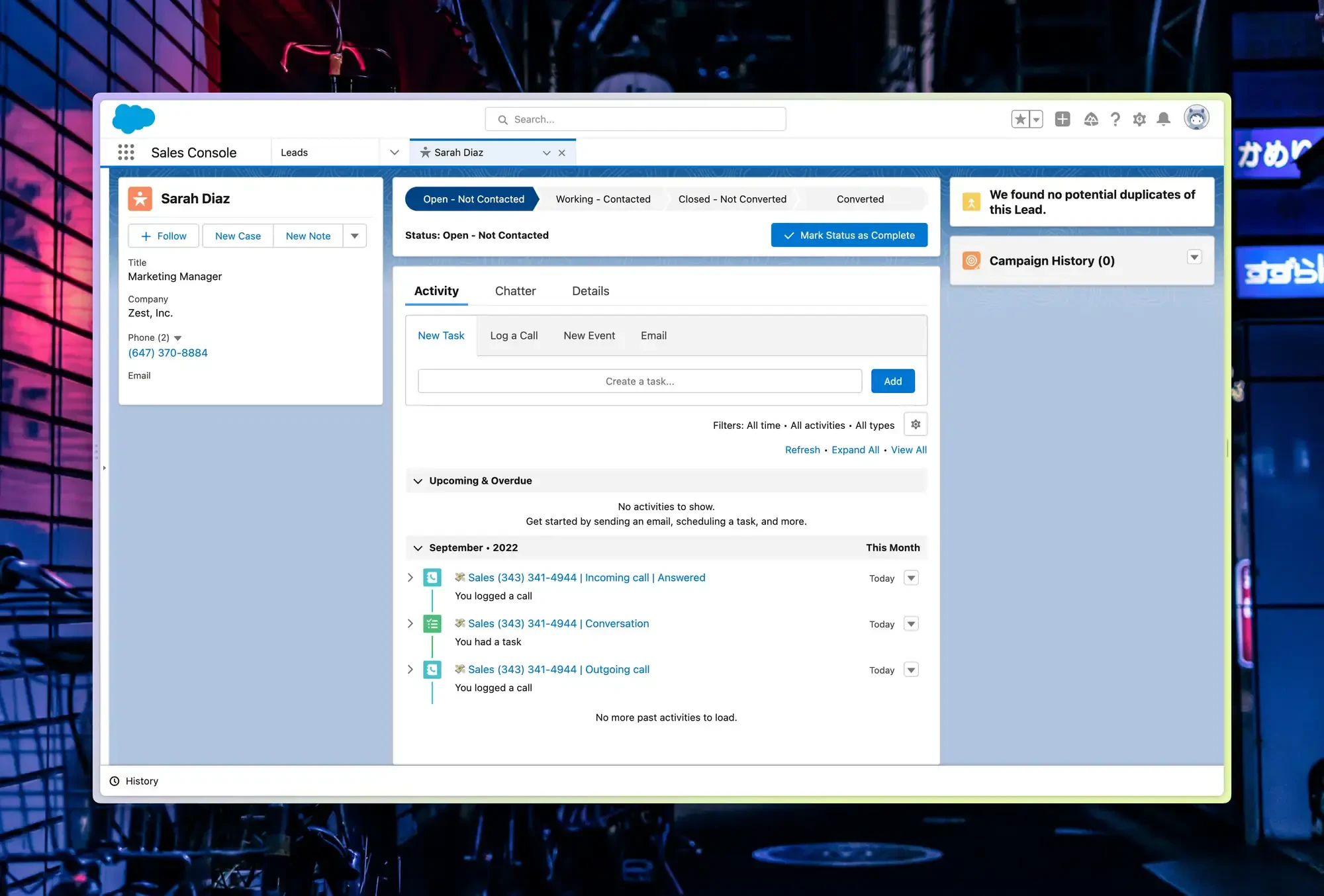Mark this page as favorite with the star
This screenshot has width=1324, height=896.
pyautogui.click(x=1020, y=118)
